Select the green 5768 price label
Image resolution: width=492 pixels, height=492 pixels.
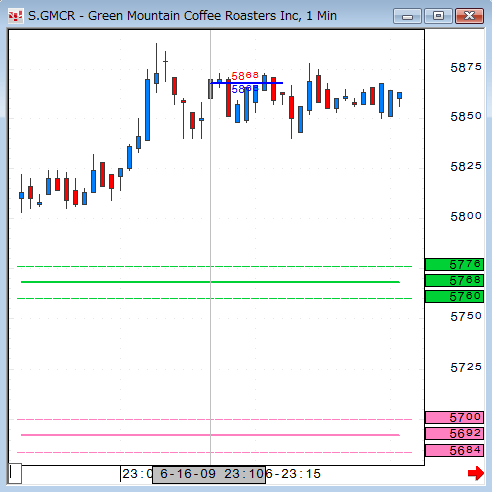pos(454,280)
